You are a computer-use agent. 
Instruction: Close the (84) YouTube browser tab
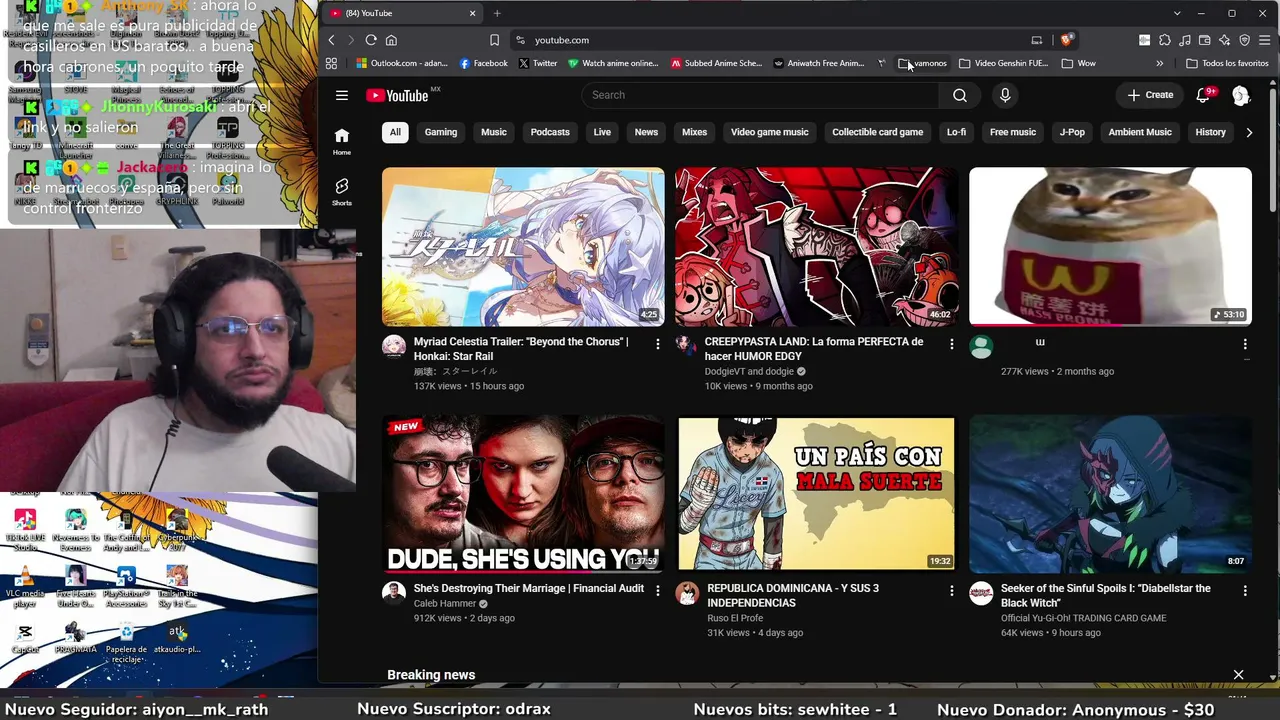[472, 13]
